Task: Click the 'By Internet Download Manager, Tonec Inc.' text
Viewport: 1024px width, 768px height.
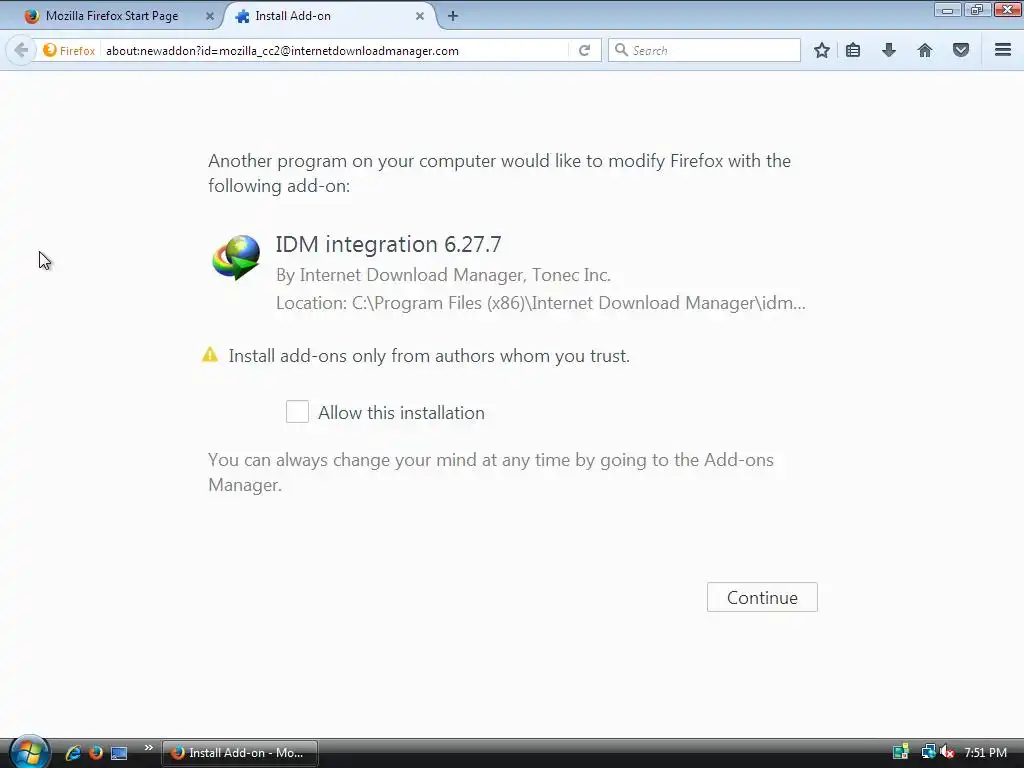Action: tap(443, 275)
